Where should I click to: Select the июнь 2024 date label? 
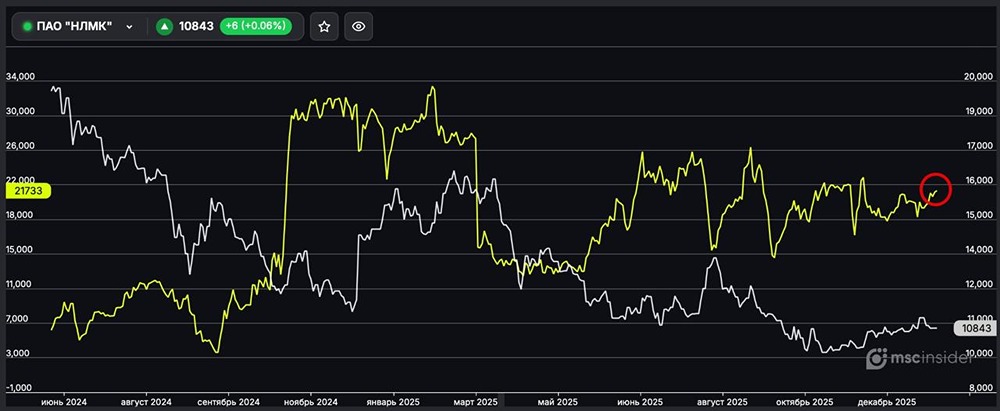click(63, 401)
